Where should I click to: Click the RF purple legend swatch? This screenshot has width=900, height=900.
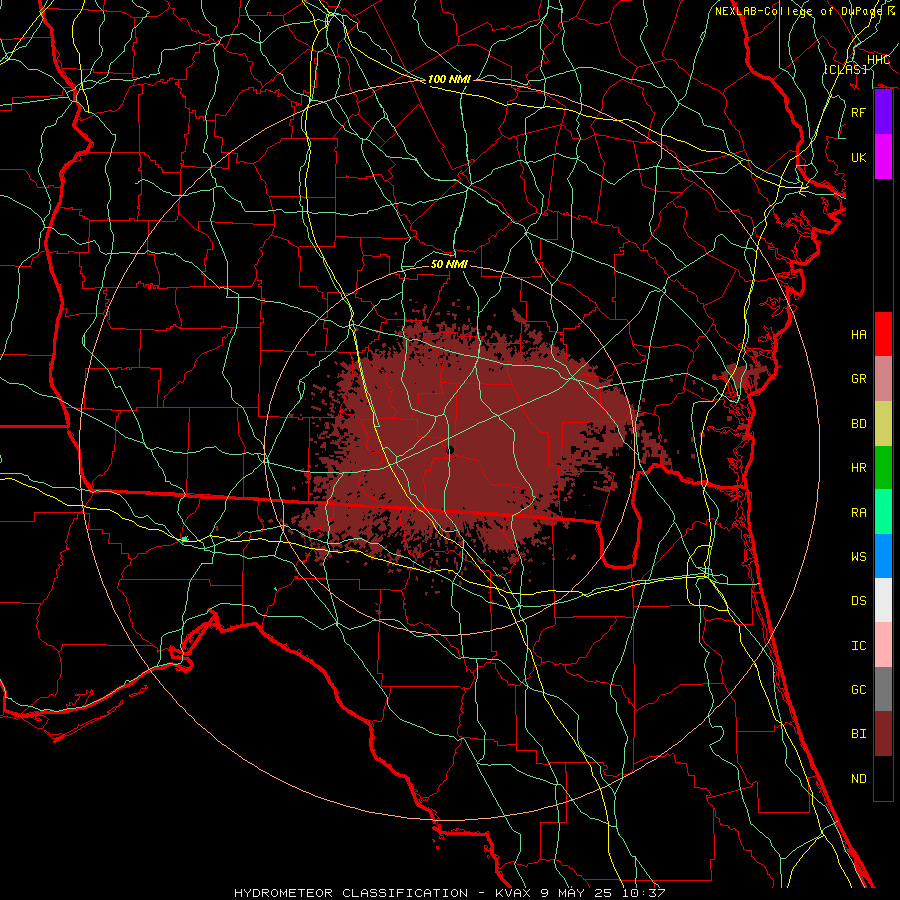click(883, 112)
